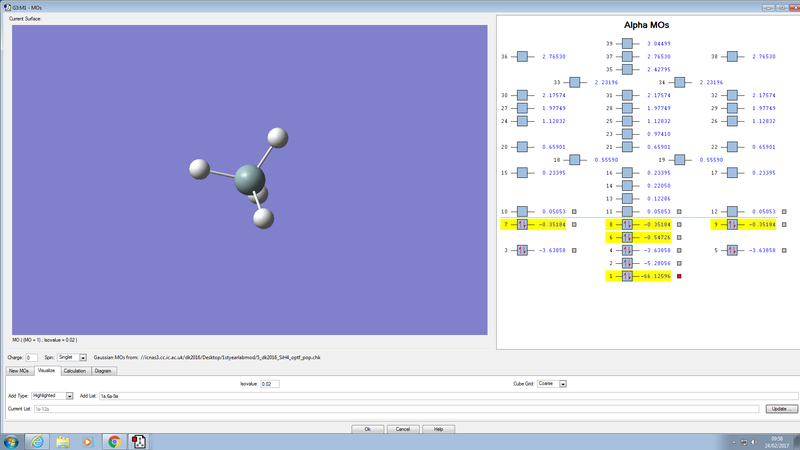Select orbital box for MO 18
The width and height of the screenshot is (800, 450).
(x=574, y=160)
